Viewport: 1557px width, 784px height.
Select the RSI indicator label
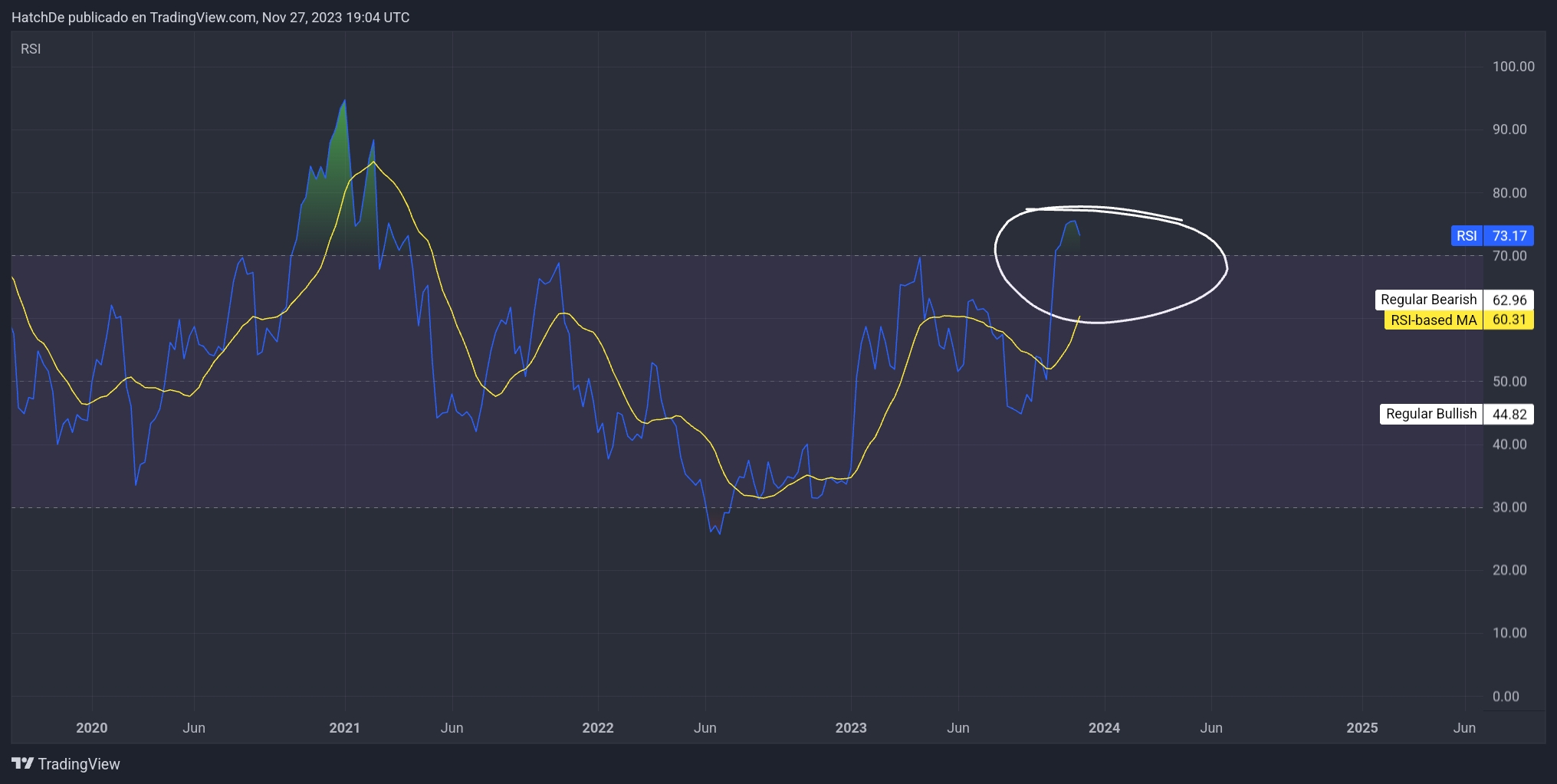31,48
